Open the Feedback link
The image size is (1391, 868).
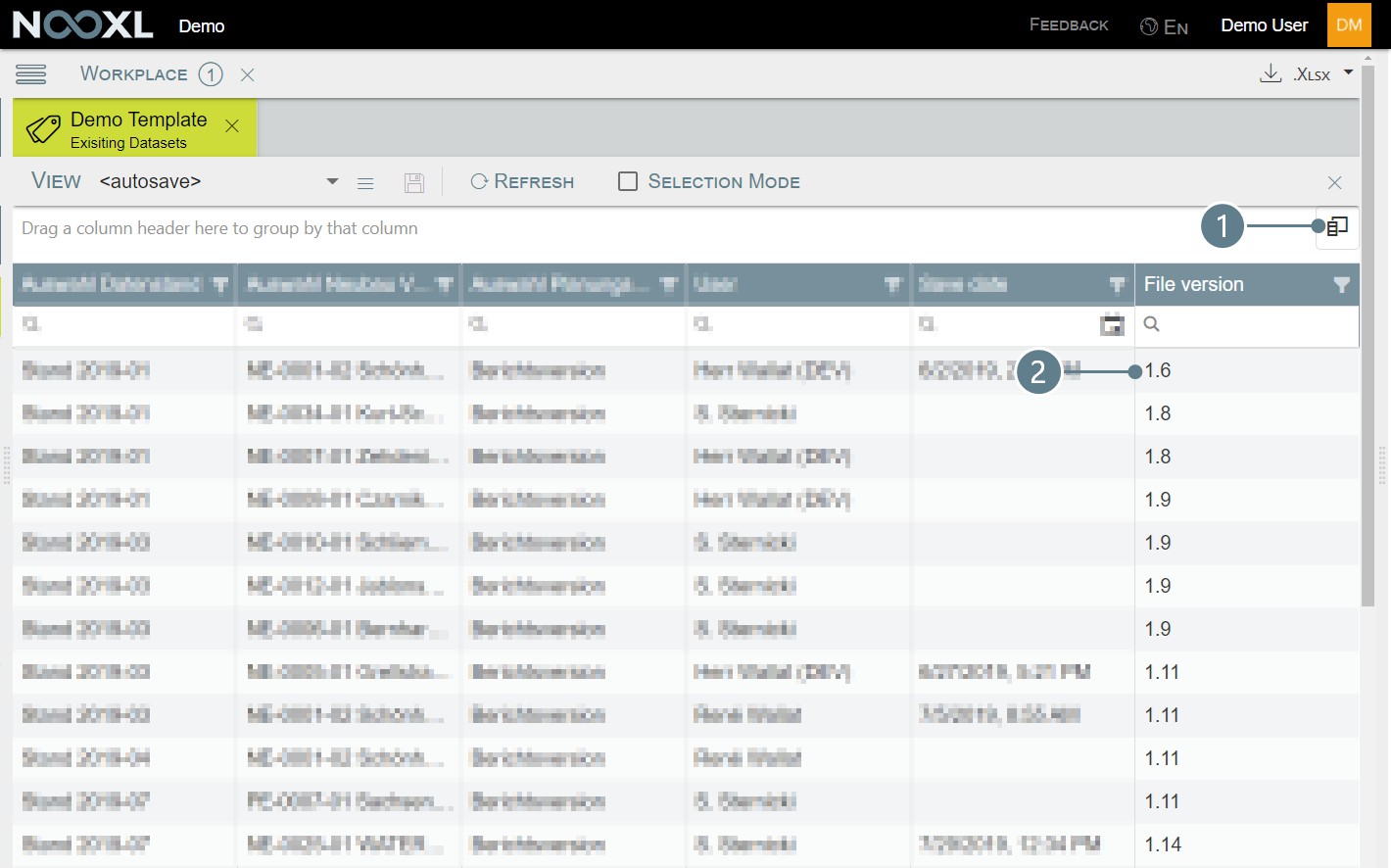click(1069, 25)
